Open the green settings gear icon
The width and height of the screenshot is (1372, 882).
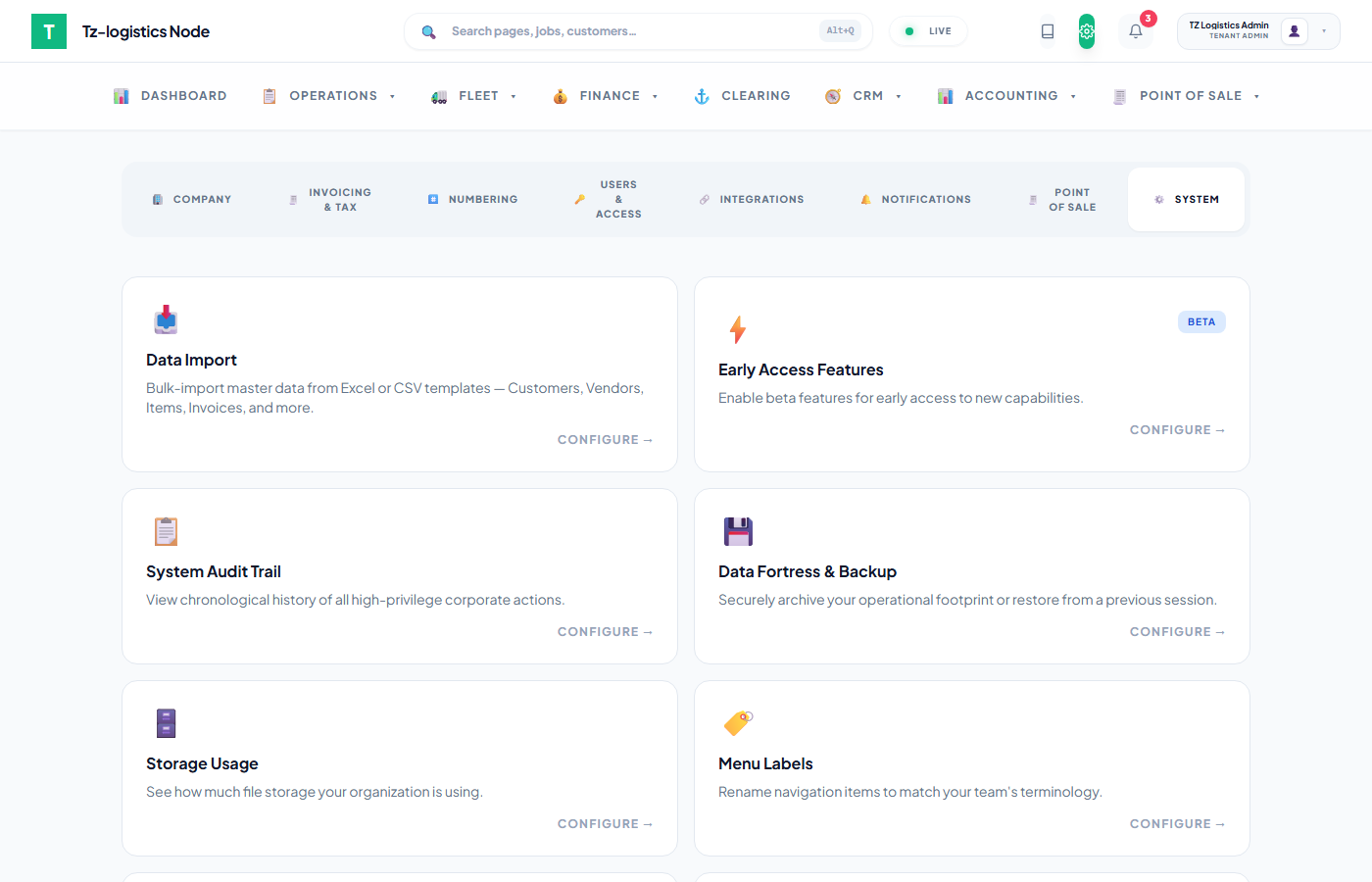coord(1087,31)
